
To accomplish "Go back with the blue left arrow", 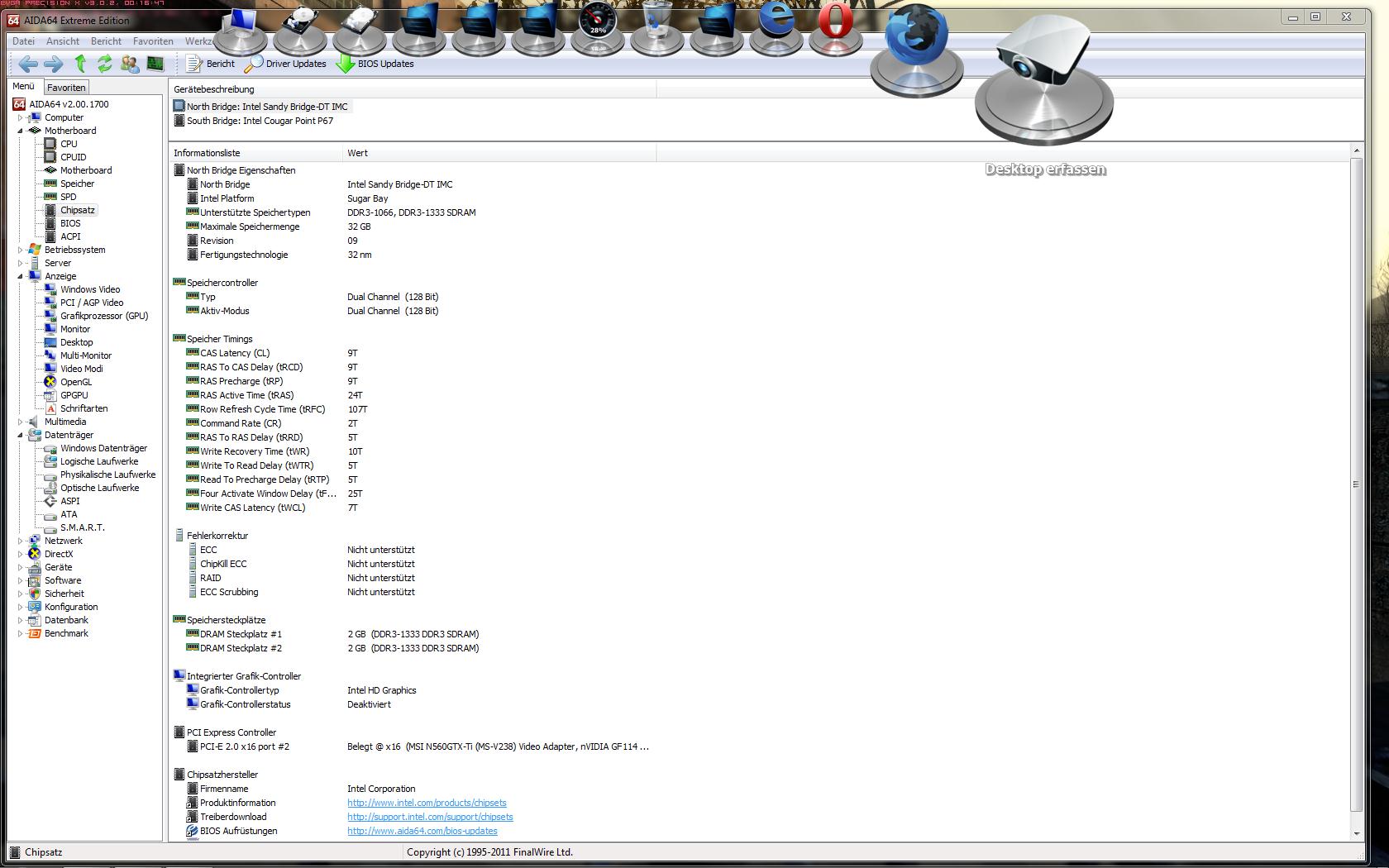I will 28,64.
